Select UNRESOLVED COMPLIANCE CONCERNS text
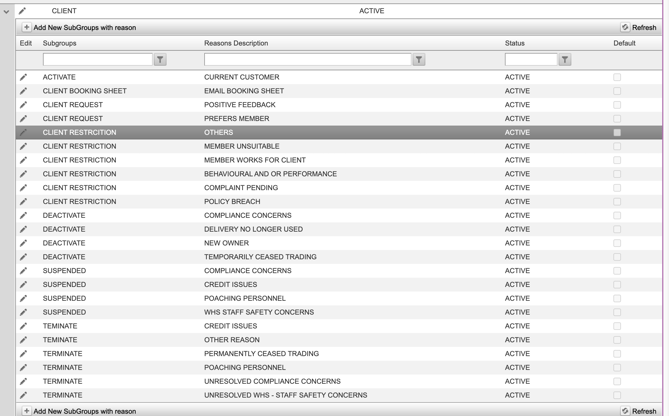This screenshot has width=670, height=416. pyautogui.click(x=272, y=381)
